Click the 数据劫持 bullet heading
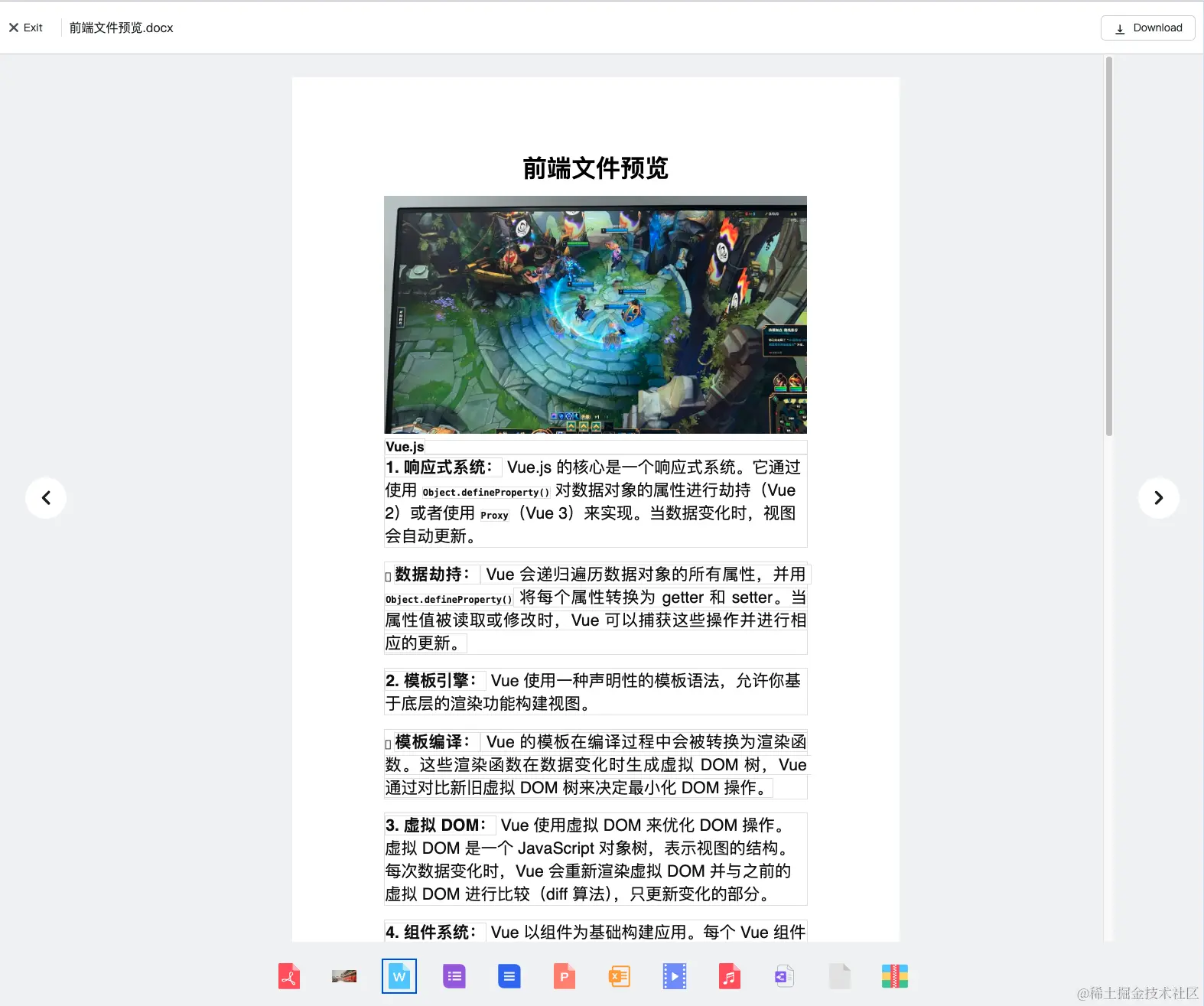1204x1006 pixels. coord(432,575)
